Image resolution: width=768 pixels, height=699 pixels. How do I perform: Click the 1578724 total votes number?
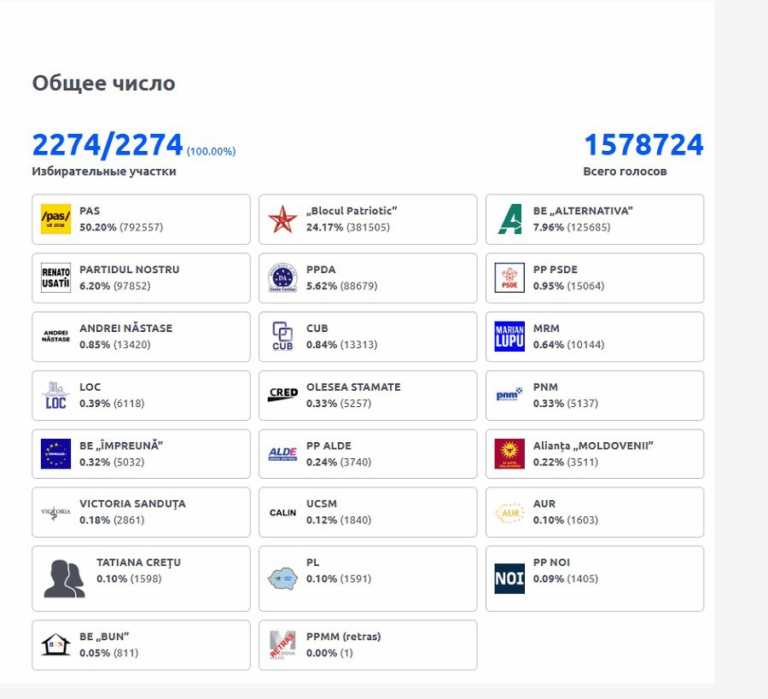644,145
